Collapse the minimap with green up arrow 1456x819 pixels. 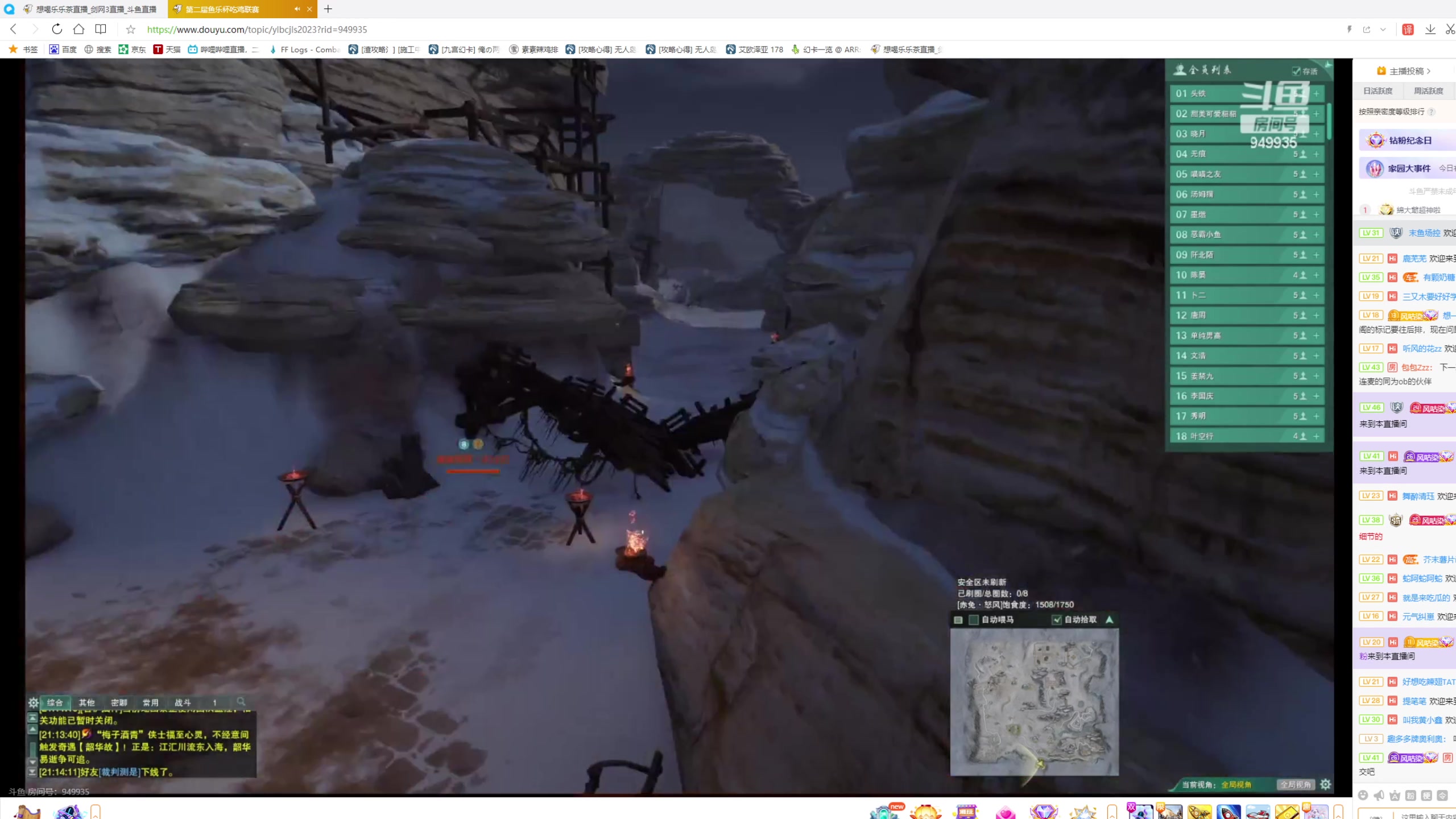(1110, 619)
